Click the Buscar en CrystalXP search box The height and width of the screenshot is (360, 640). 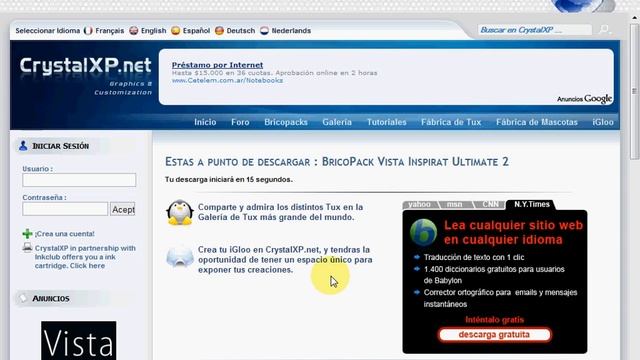pos(535,30)
